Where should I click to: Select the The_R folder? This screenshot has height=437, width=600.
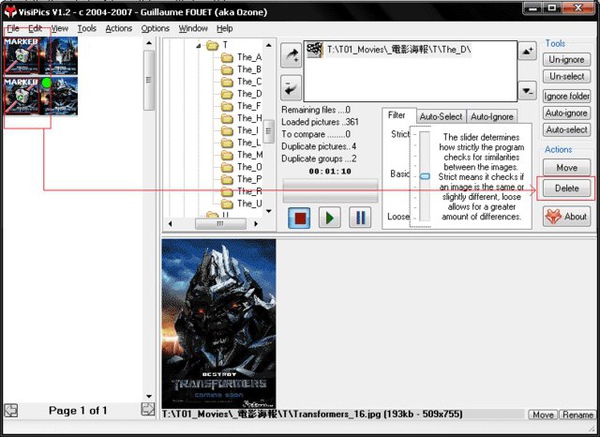(x=241, y=191)
